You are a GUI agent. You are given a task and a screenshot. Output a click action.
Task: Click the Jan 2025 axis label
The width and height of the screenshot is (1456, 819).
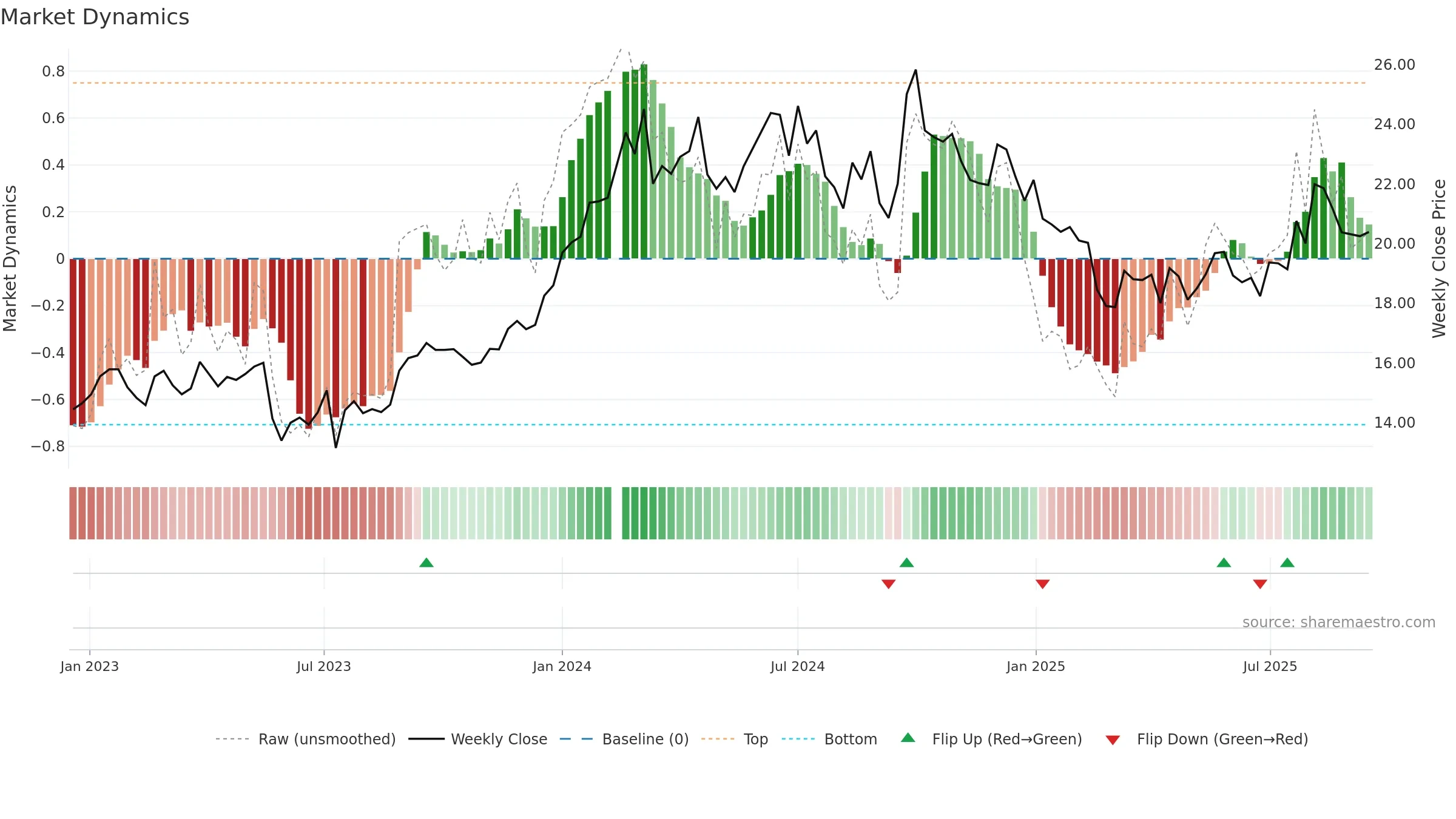click(1036, 667)
